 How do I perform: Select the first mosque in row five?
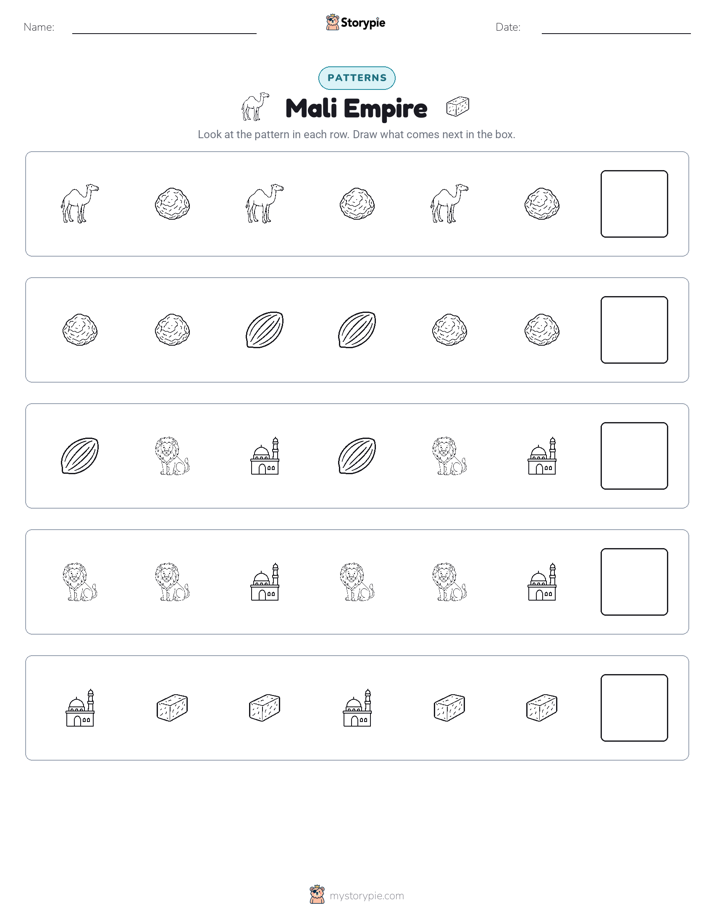(x=80, y=708)
